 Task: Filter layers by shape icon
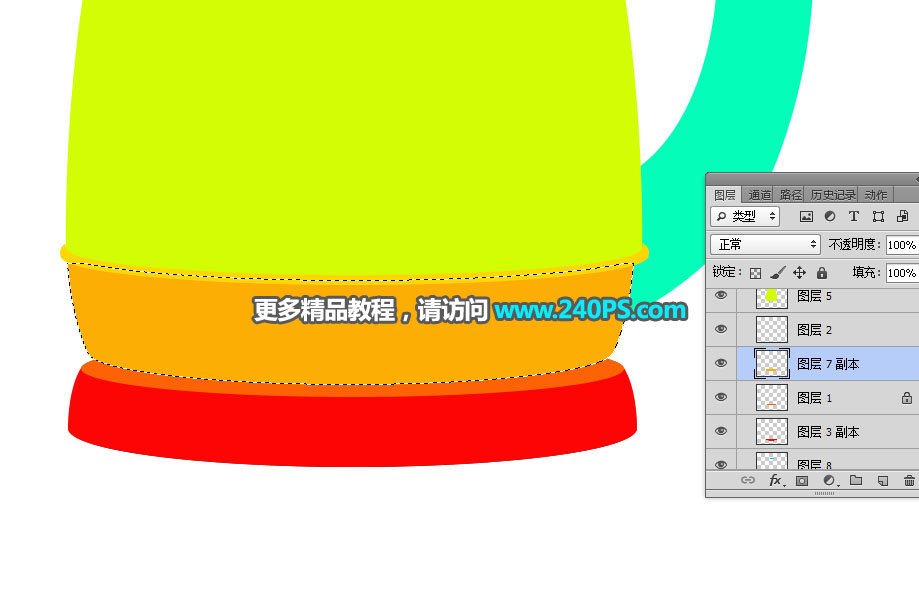click(878, 217)
